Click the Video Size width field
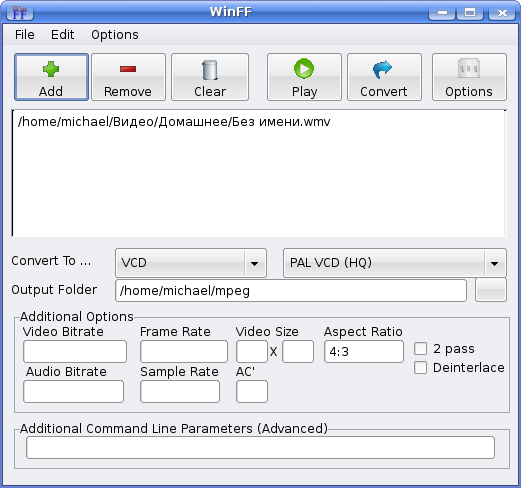The image size is (521, 488). 252,351
